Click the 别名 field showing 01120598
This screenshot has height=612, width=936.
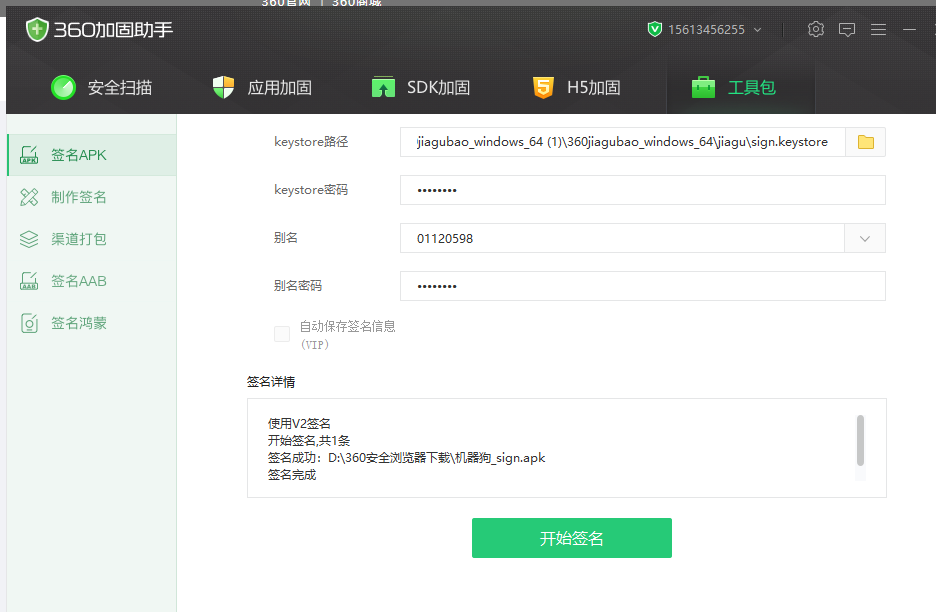pyautogui.click(x=622, y=238)
